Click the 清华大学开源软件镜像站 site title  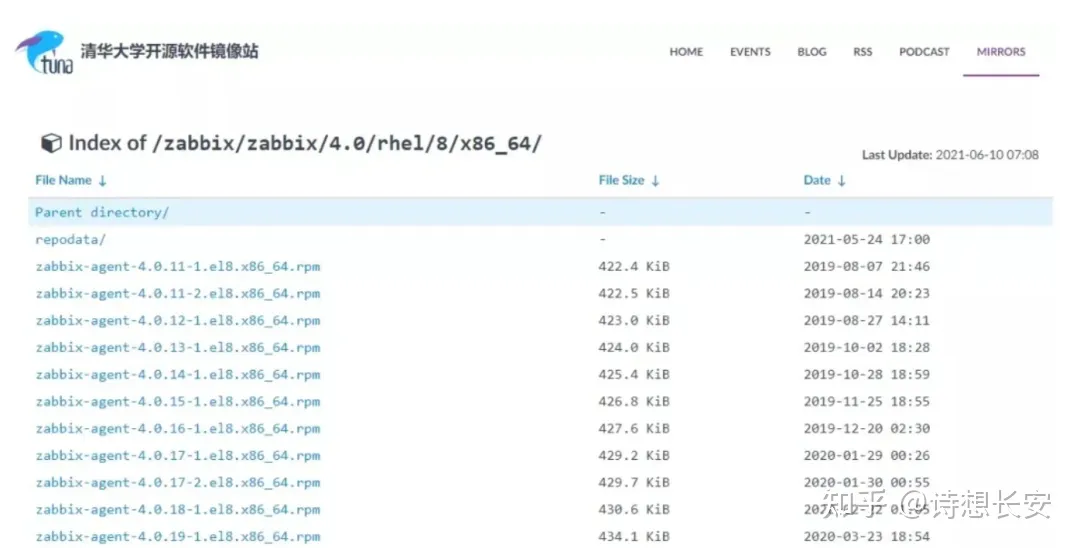(169, 50)
